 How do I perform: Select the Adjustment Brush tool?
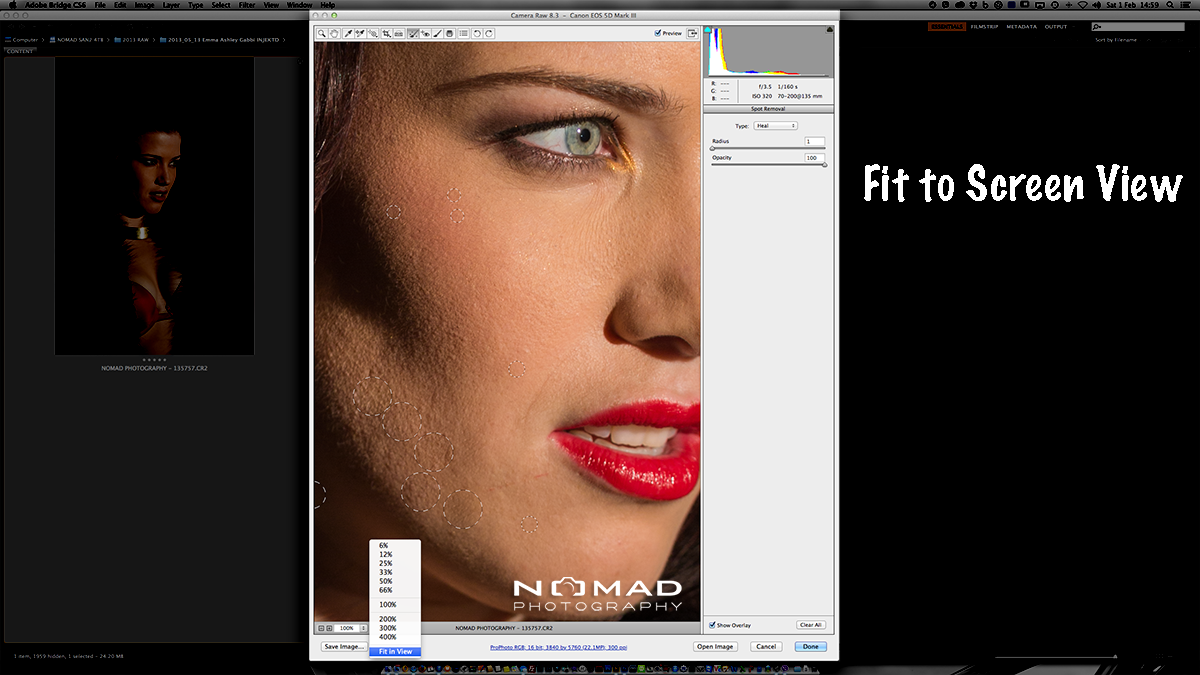point(438,33)
